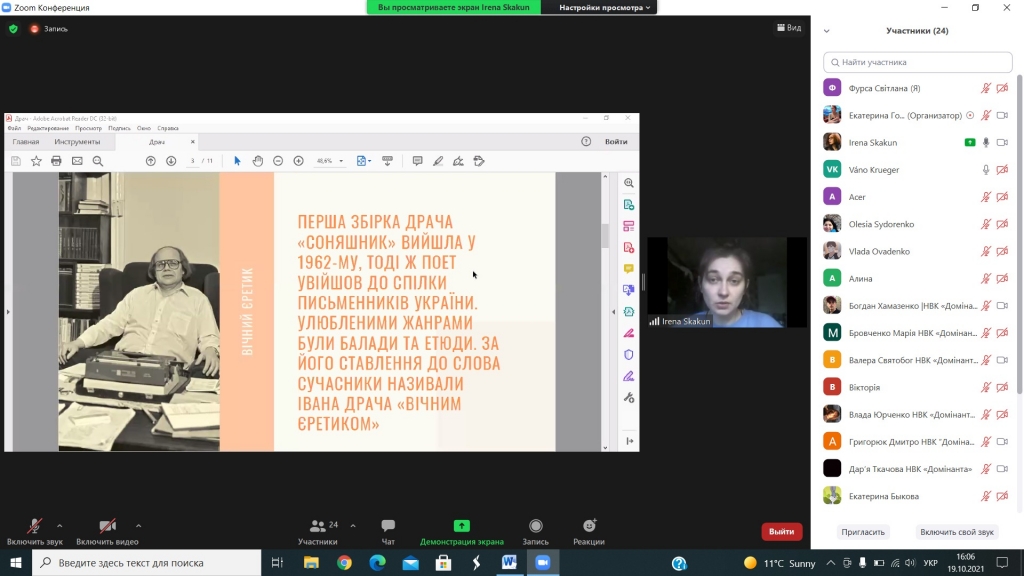The height and width of the screenshot is (576, 1024).
Task: Close the Драч document tab
Action: click(x=193, y=142)
